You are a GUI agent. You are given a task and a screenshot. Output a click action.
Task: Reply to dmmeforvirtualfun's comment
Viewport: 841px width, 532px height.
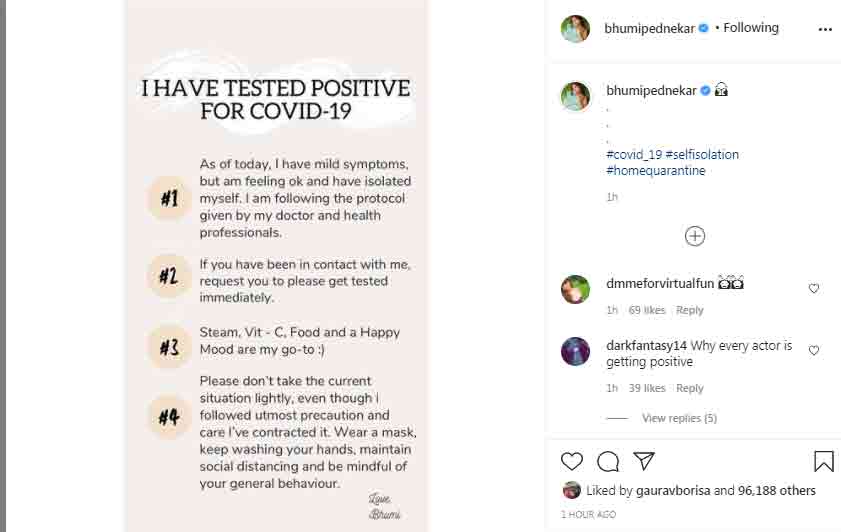690,310
